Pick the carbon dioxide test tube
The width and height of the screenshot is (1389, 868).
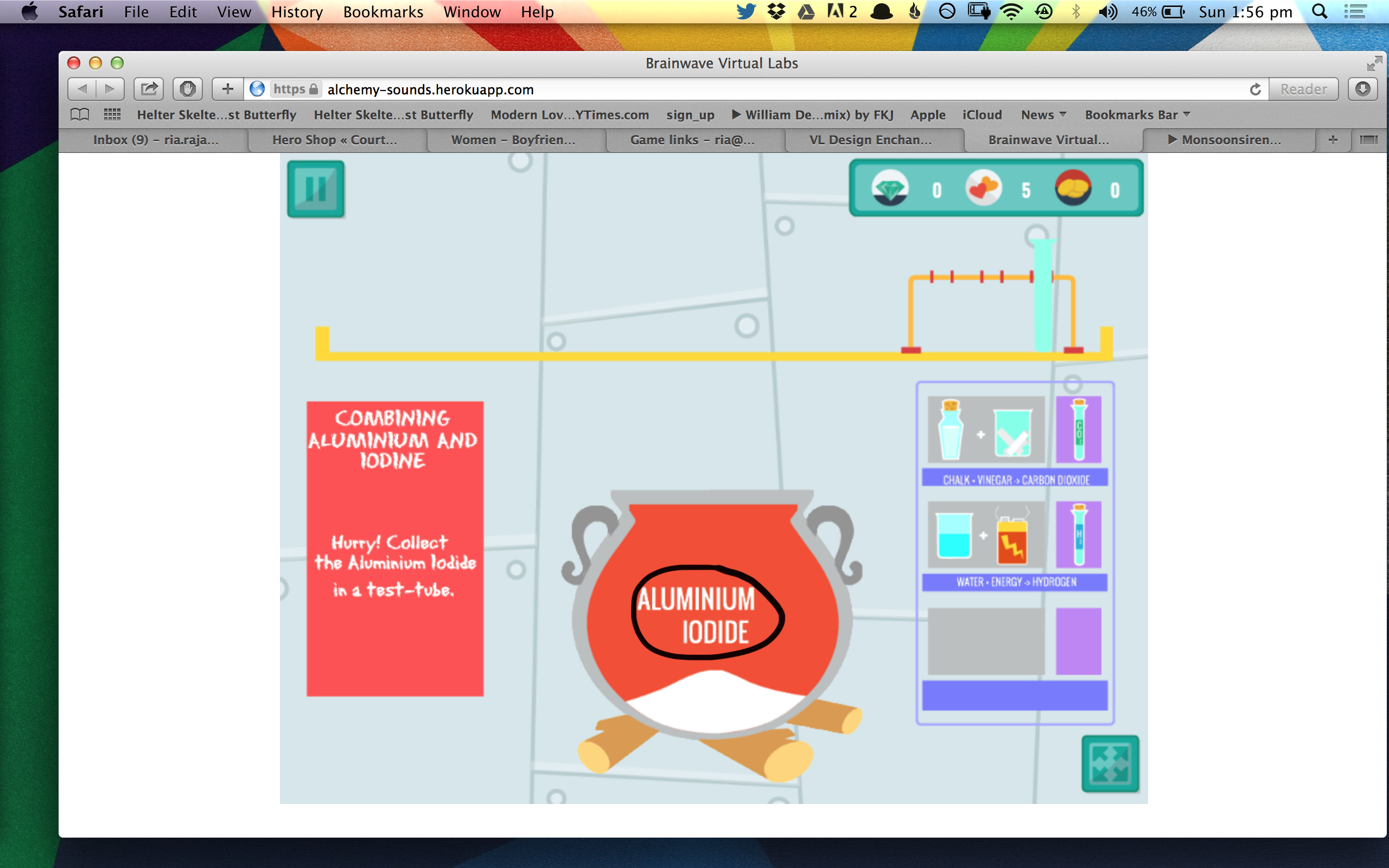click(x=1079, y=430)
